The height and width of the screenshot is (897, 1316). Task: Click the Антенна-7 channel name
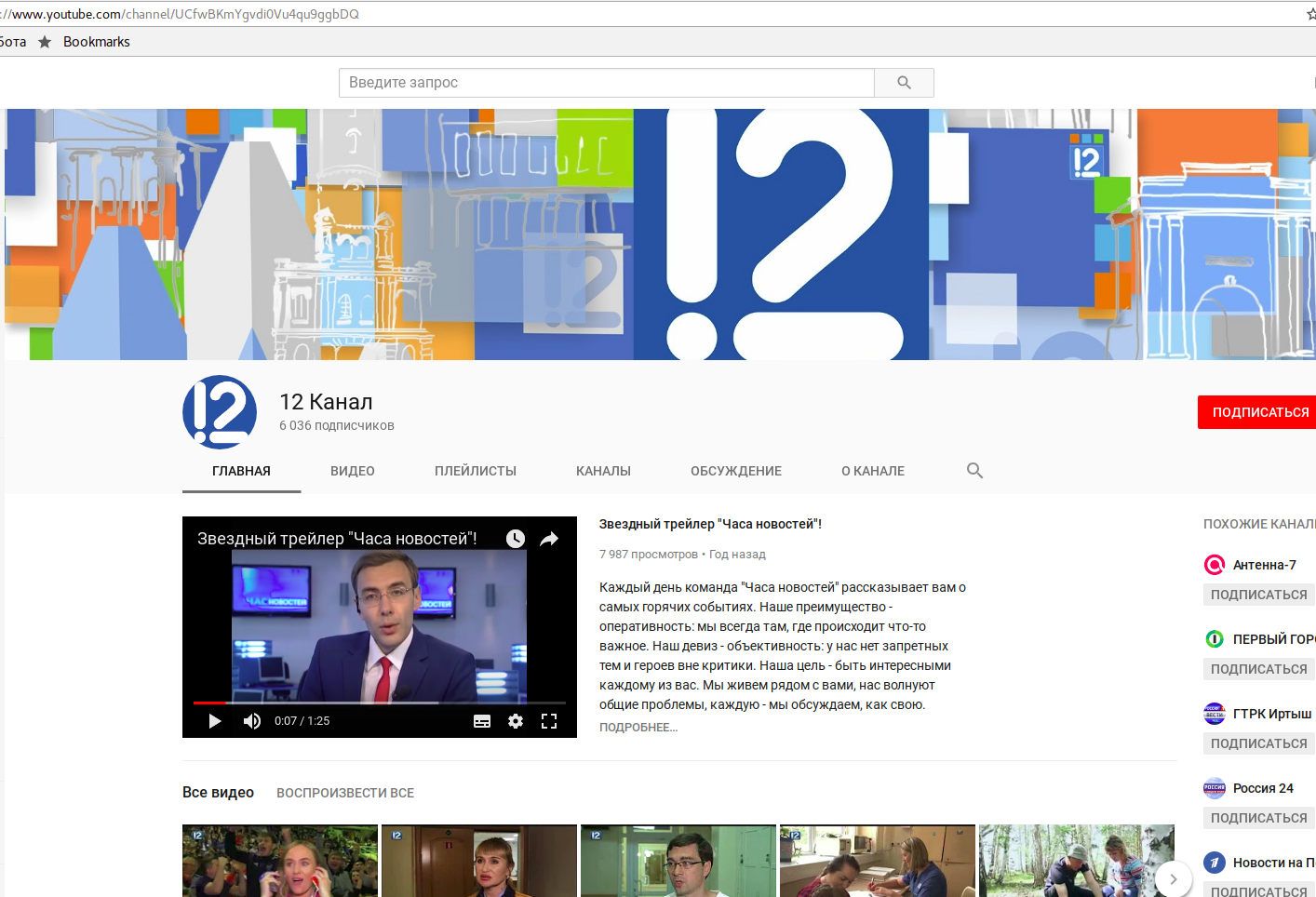point(1265,565)
